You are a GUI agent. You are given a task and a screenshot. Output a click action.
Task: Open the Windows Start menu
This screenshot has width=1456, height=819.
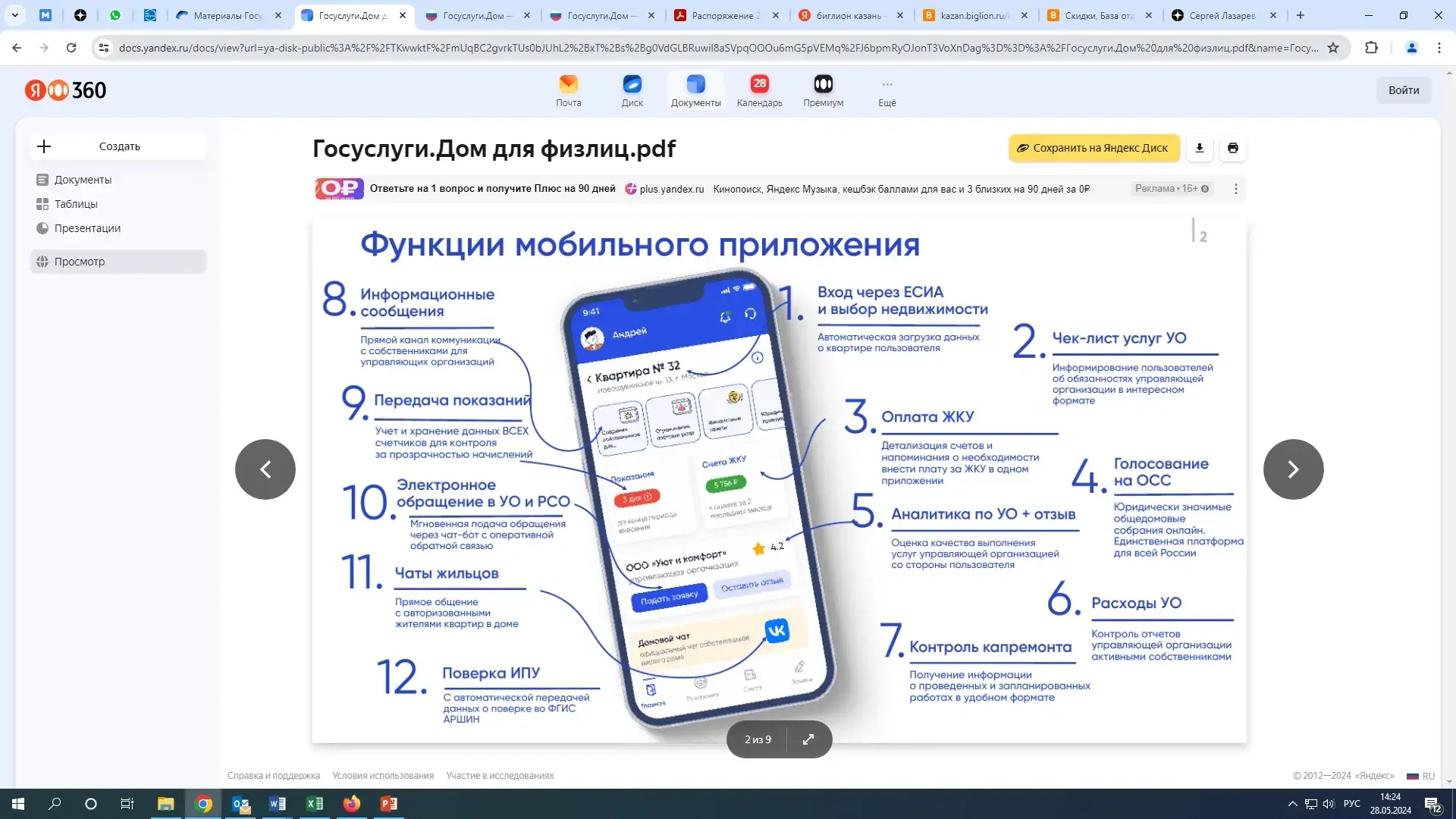18,804
